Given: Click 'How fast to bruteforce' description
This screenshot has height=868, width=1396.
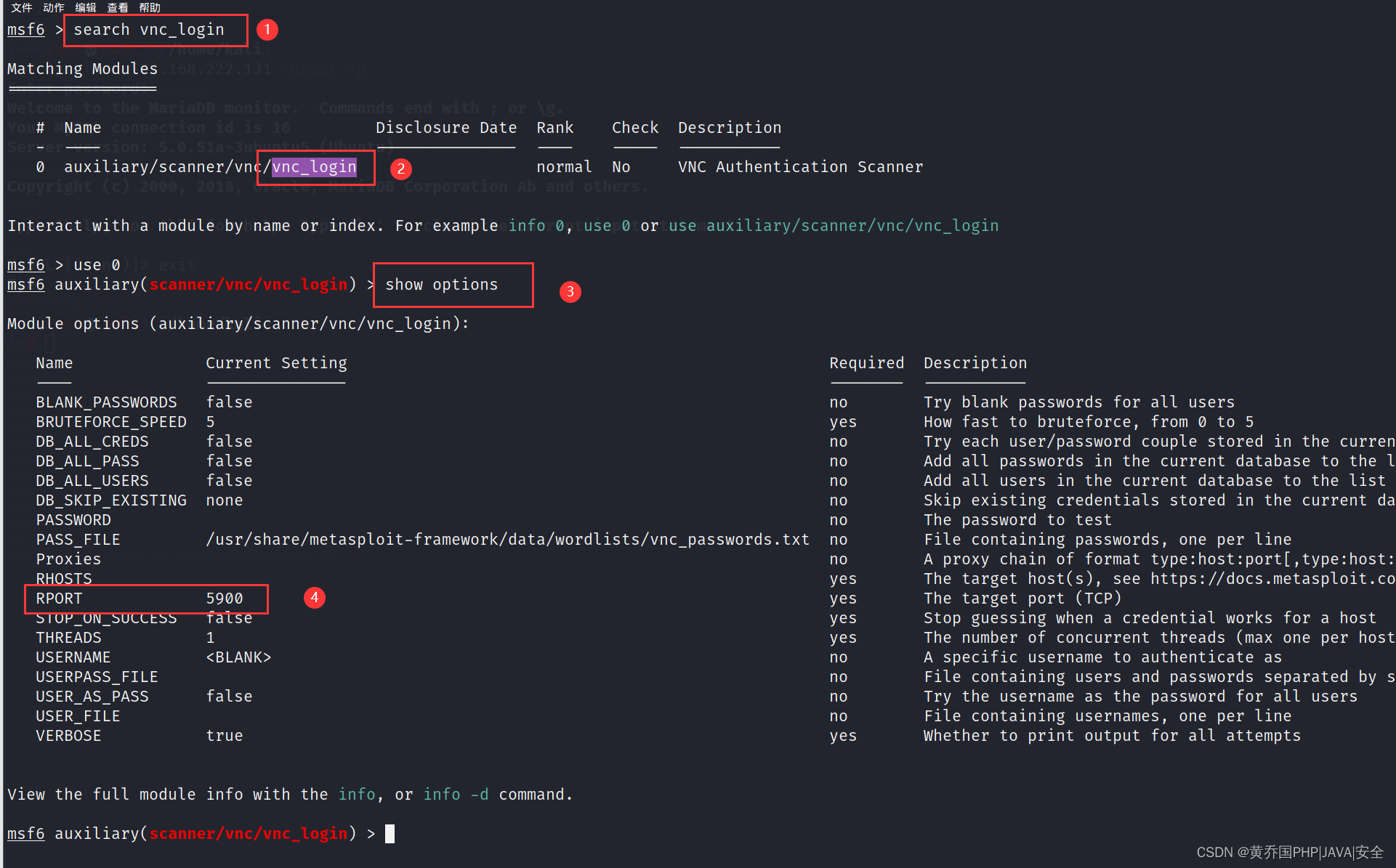Looking at the screenshot, I should coord(1089,422).
